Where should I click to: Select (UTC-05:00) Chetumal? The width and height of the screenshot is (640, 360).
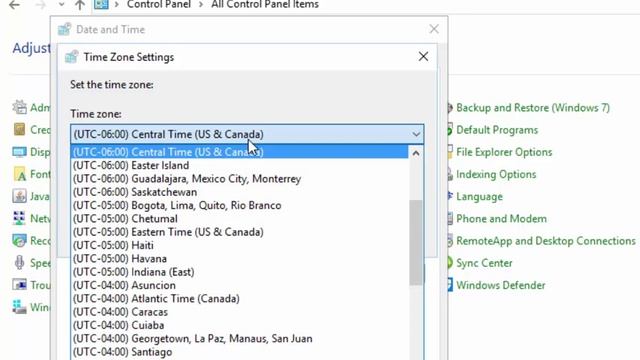click(240, 219)
